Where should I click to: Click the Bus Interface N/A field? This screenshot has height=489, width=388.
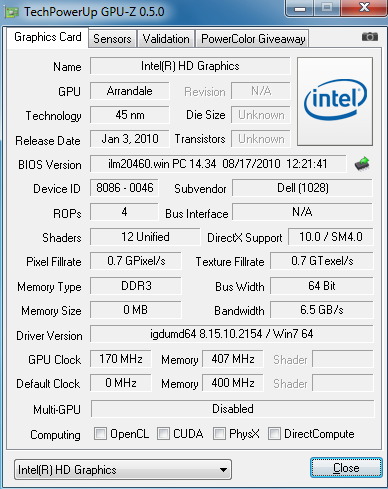[302, 212]
